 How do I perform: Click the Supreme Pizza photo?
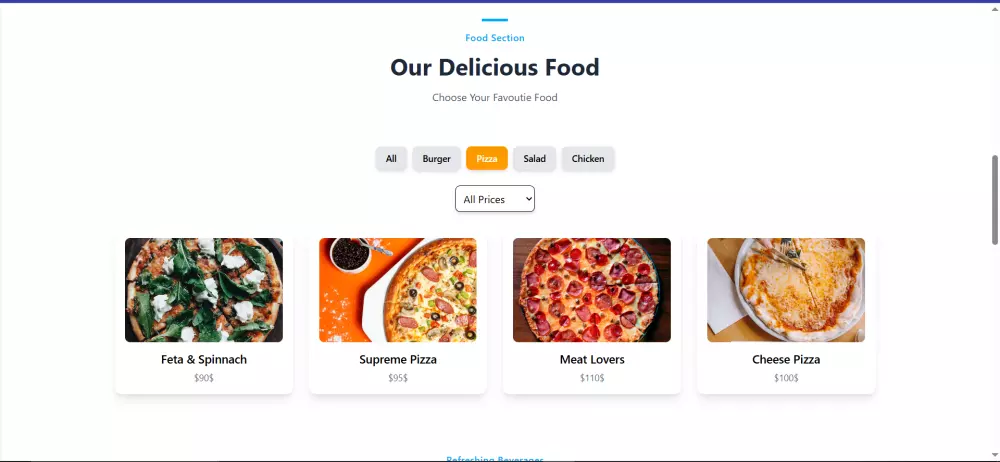coord(398,290)
